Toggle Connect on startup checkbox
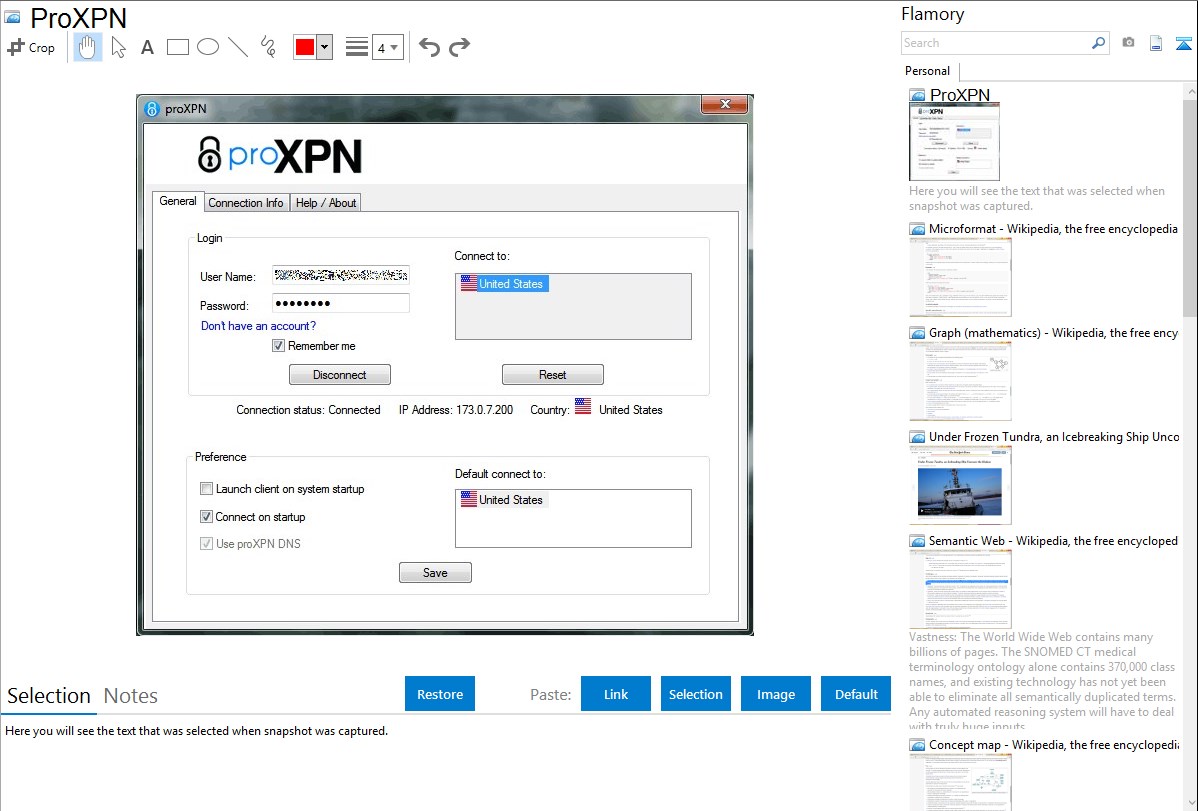Image resolution: width=1198 pixels, height=811 pixels. point(206,517)
